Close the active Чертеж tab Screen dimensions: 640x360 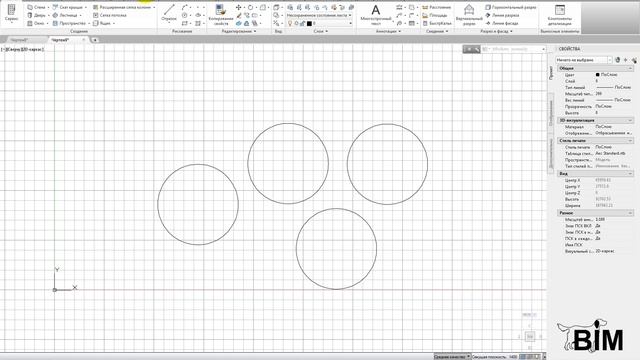84,40
